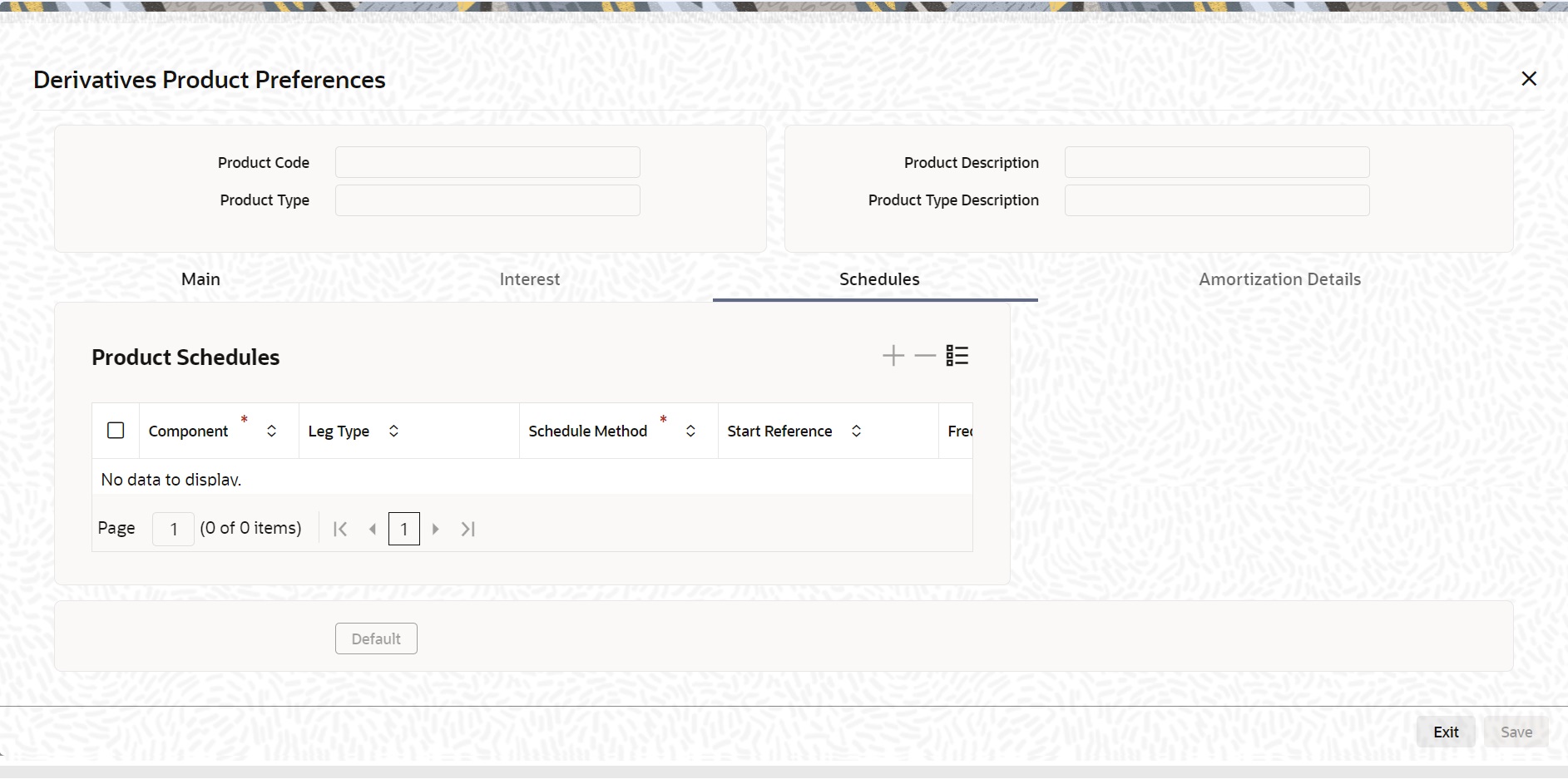Viewport: 1568px width, 779px height.
Task: Exit the preferences screen
Action: point(1445,732)
